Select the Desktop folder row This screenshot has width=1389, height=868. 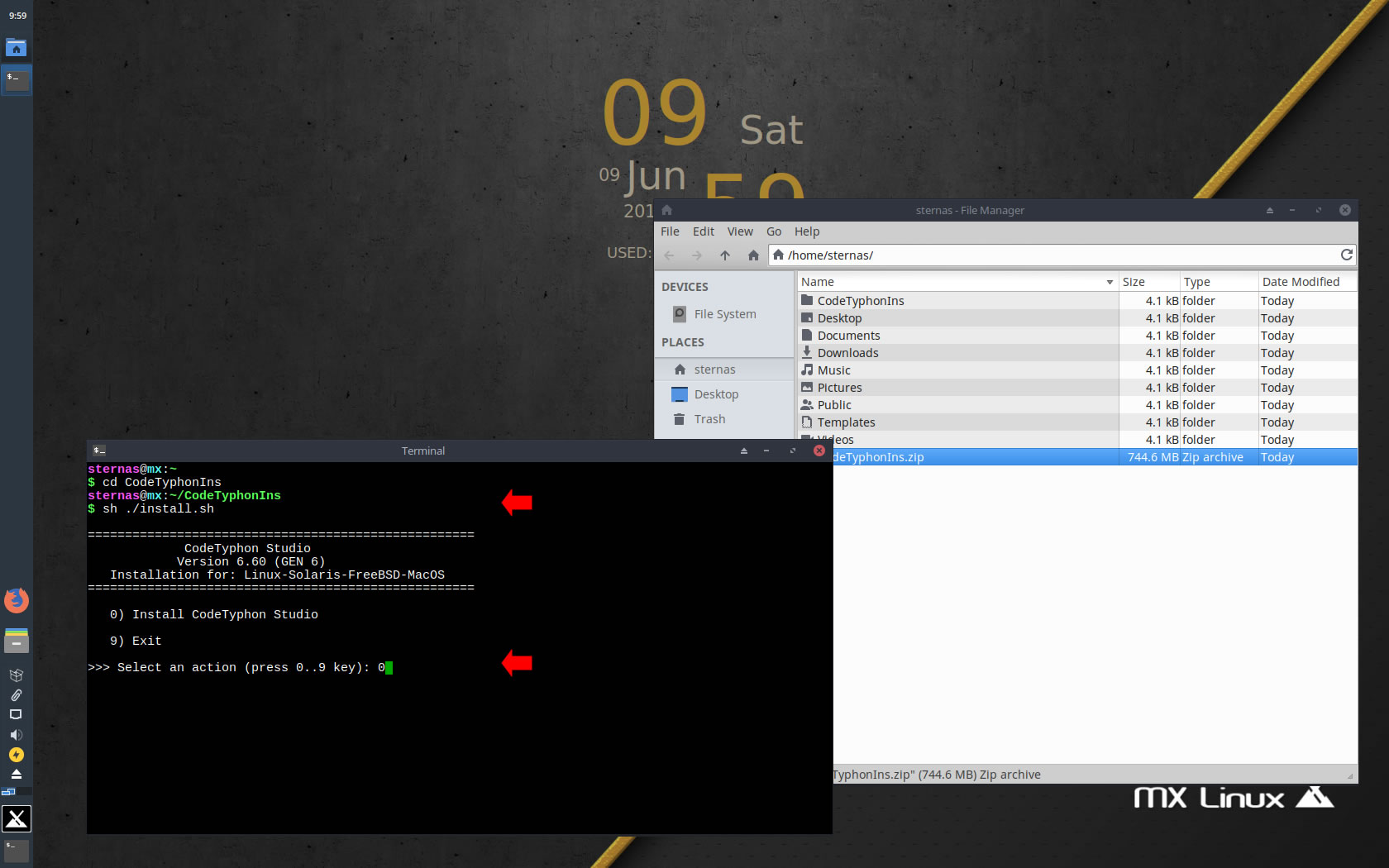pos(1077,318)
